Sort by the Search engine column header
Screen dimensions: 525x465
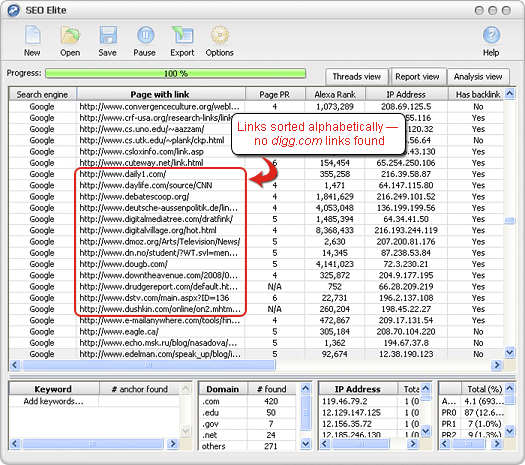point(43,94)
